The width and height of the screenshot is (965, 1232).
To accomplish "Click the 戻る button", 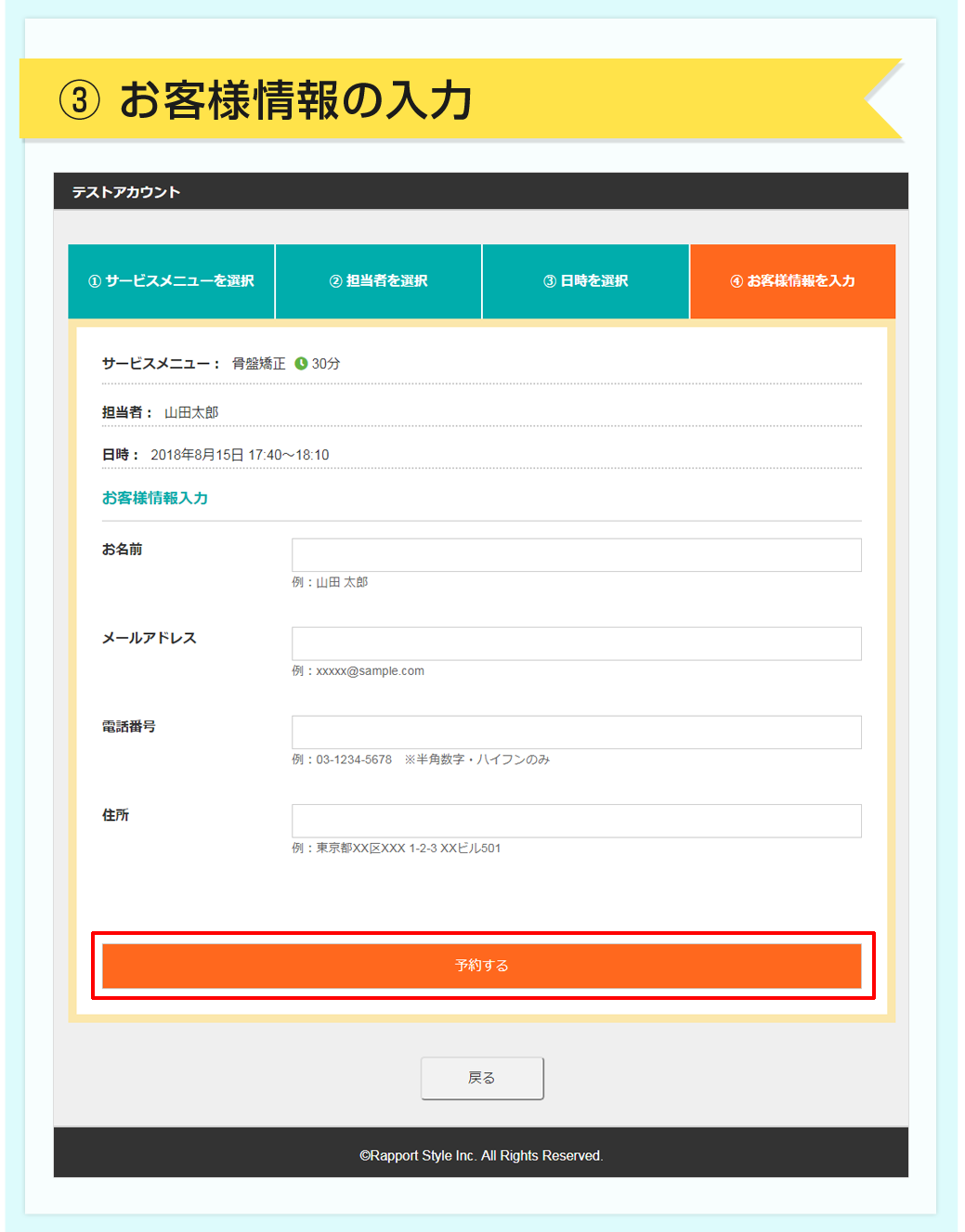I will (482, 1078).
